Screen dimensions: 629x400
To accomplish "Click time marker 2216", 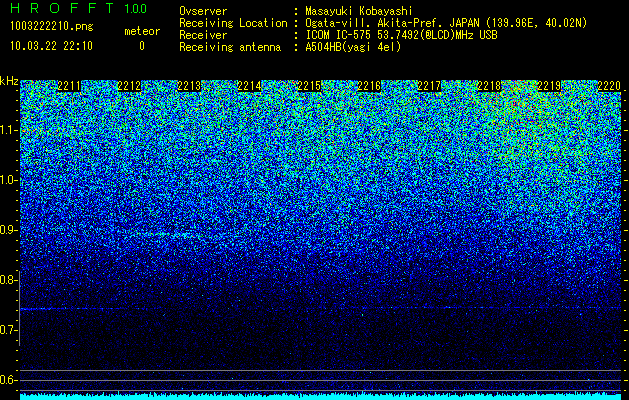I will point(369,86).
